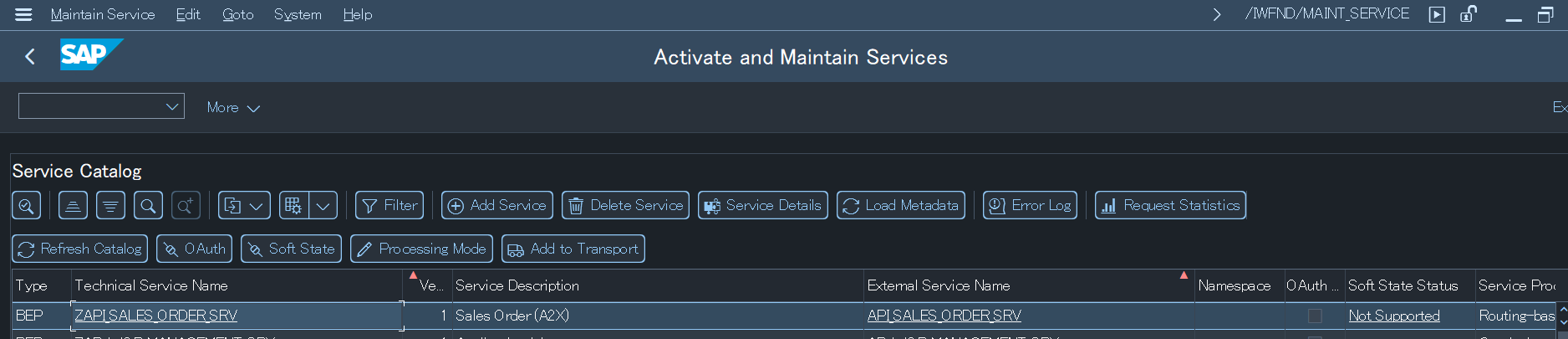Click the Find search icon in toolbar
This screenshot has height=339, width=1568.
(x=148, y=205)
